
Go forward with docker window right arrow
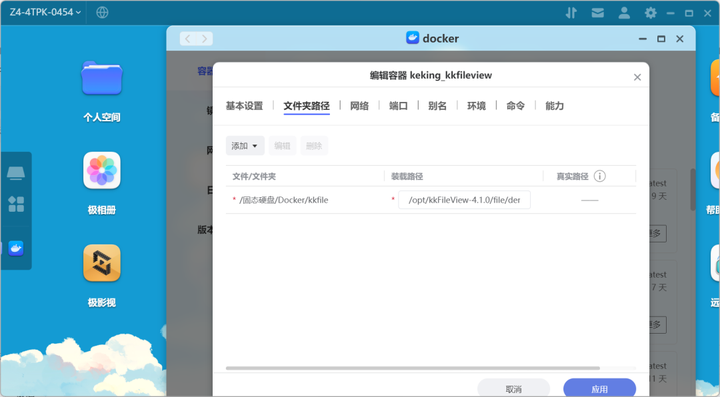[205, 39]
